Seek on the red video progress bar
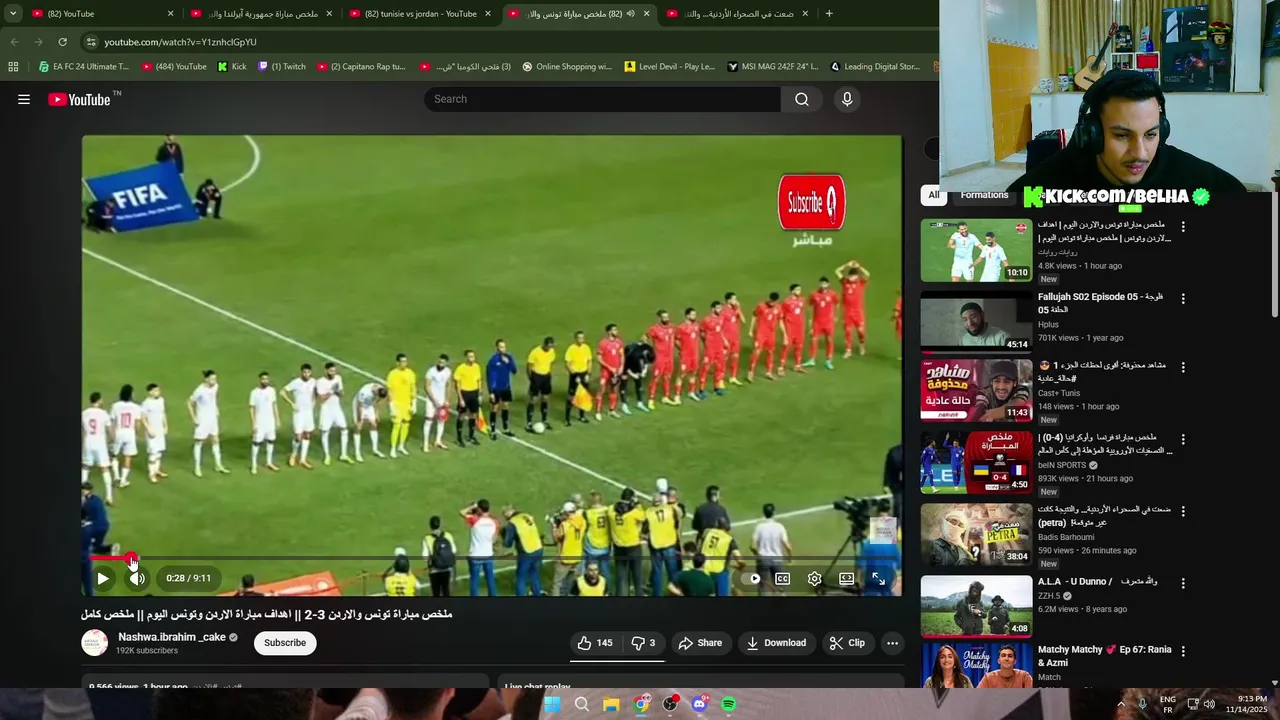The image size is (1280, 720). pyautogui.click(x=492, y=558)
